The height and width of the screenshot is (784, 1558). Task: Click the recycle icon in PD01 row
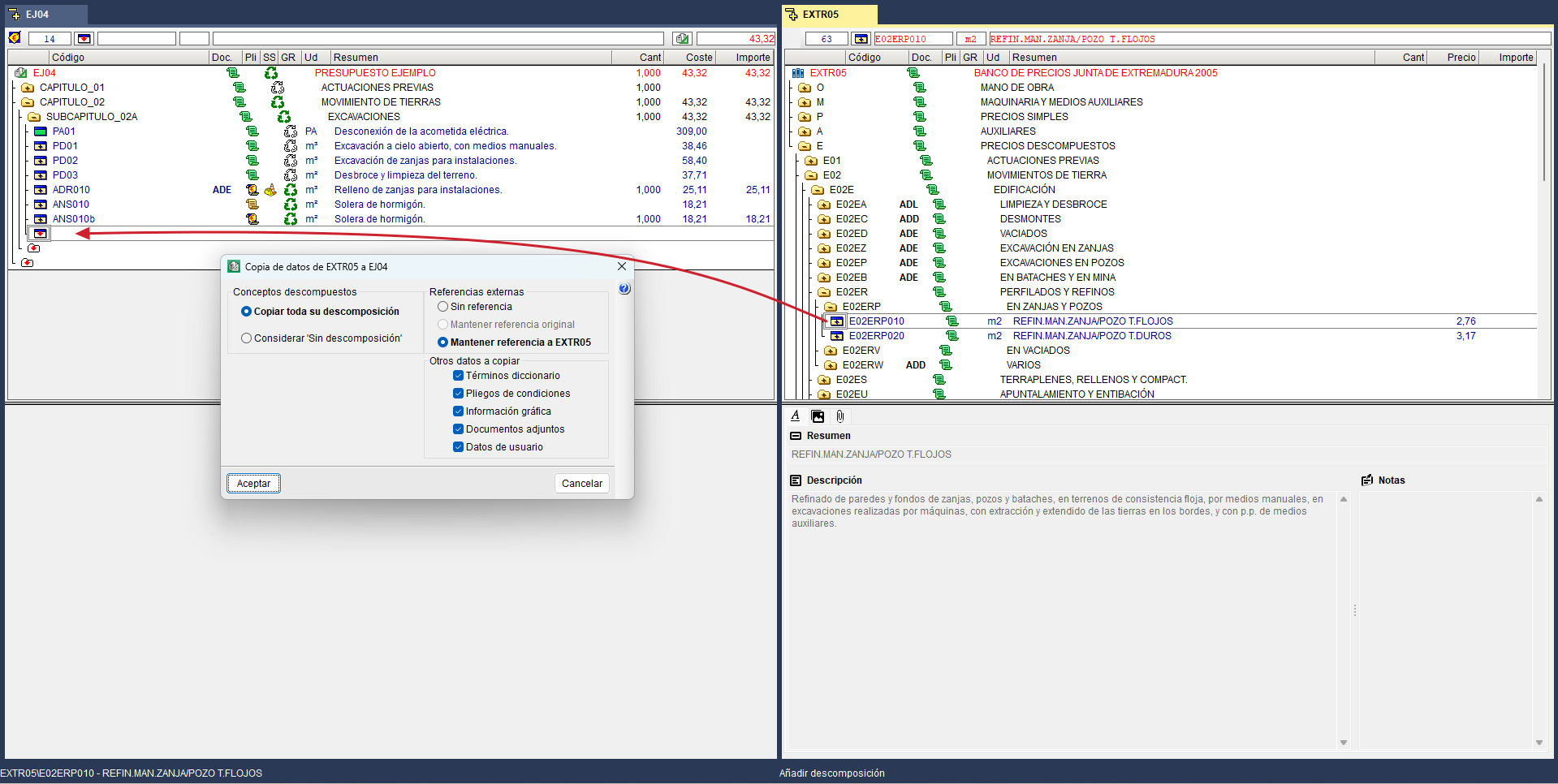[291, 146]
